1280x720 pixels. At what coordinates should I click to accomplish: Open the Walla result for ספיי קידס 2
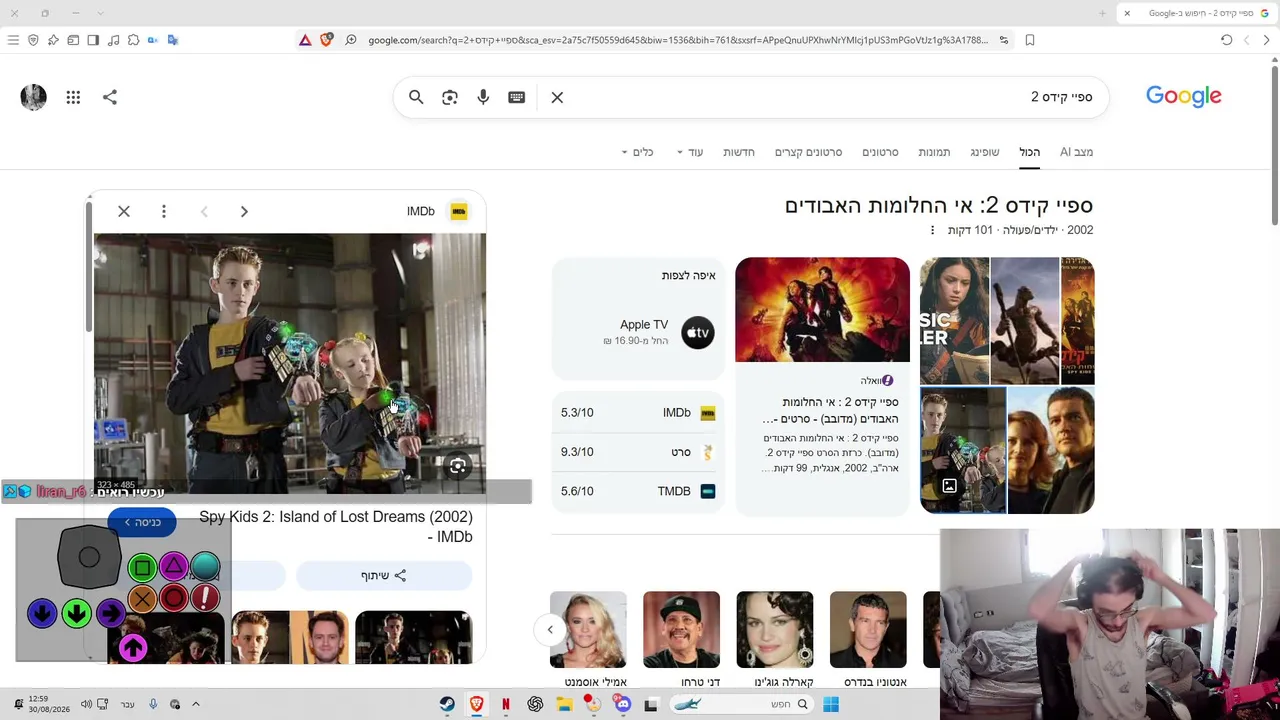[830, 410]
